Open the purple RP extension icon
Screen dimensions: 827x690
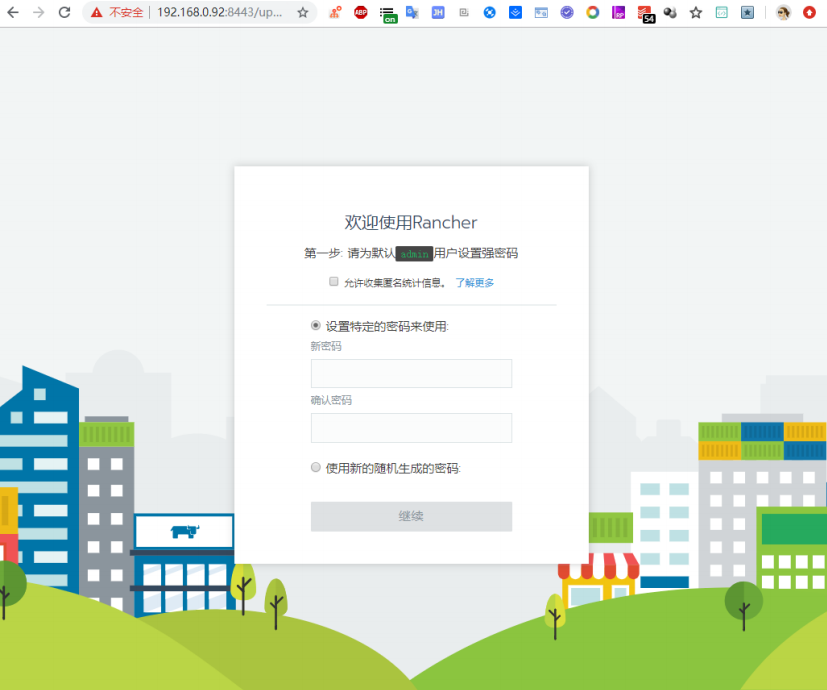(x=619, y=12)
